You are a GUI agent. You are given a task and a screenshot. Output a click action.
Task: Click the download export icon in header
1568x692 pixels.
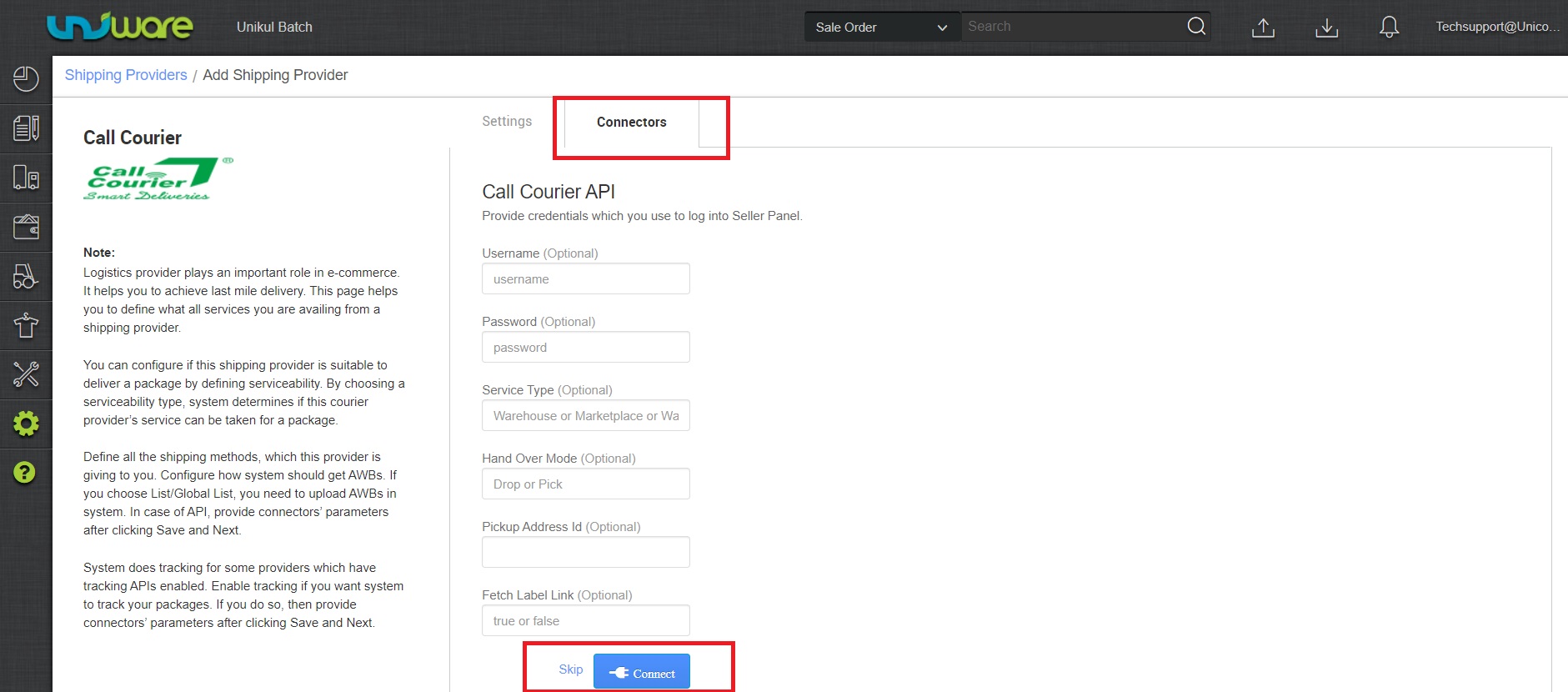coord(1326,28)
